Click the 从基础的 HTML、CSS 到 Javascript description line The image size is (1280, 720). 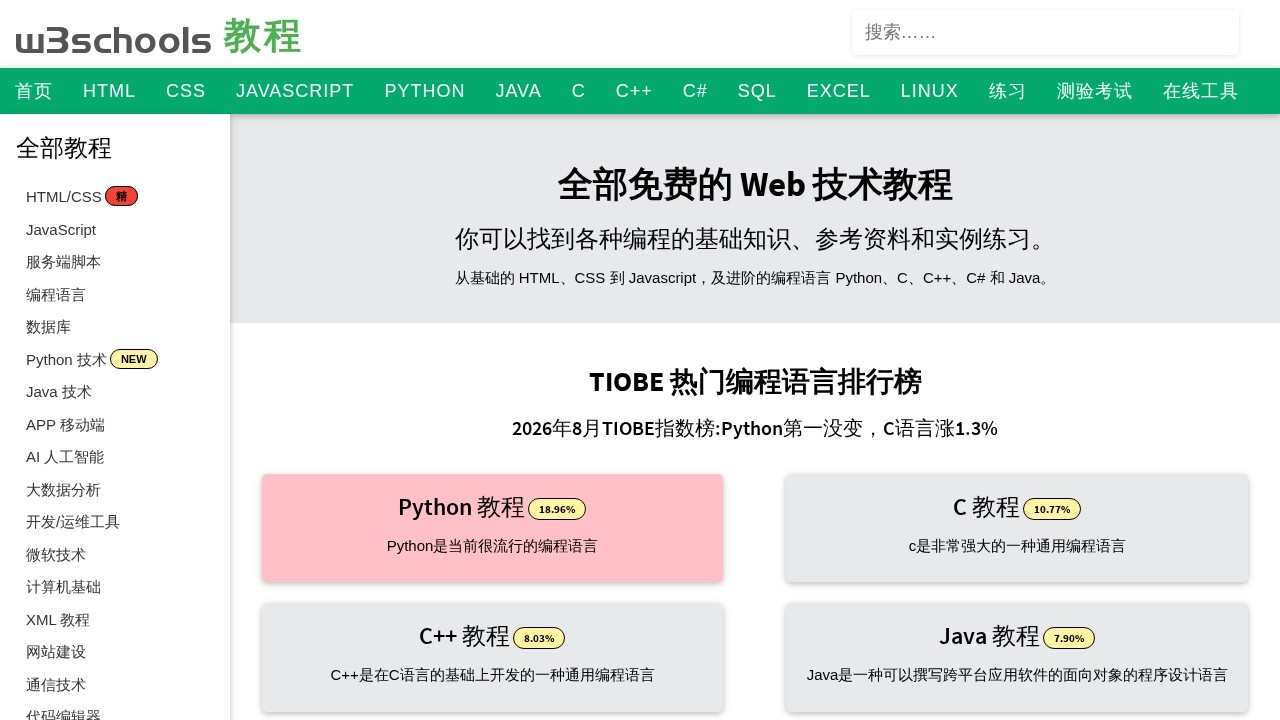point(755,278)
